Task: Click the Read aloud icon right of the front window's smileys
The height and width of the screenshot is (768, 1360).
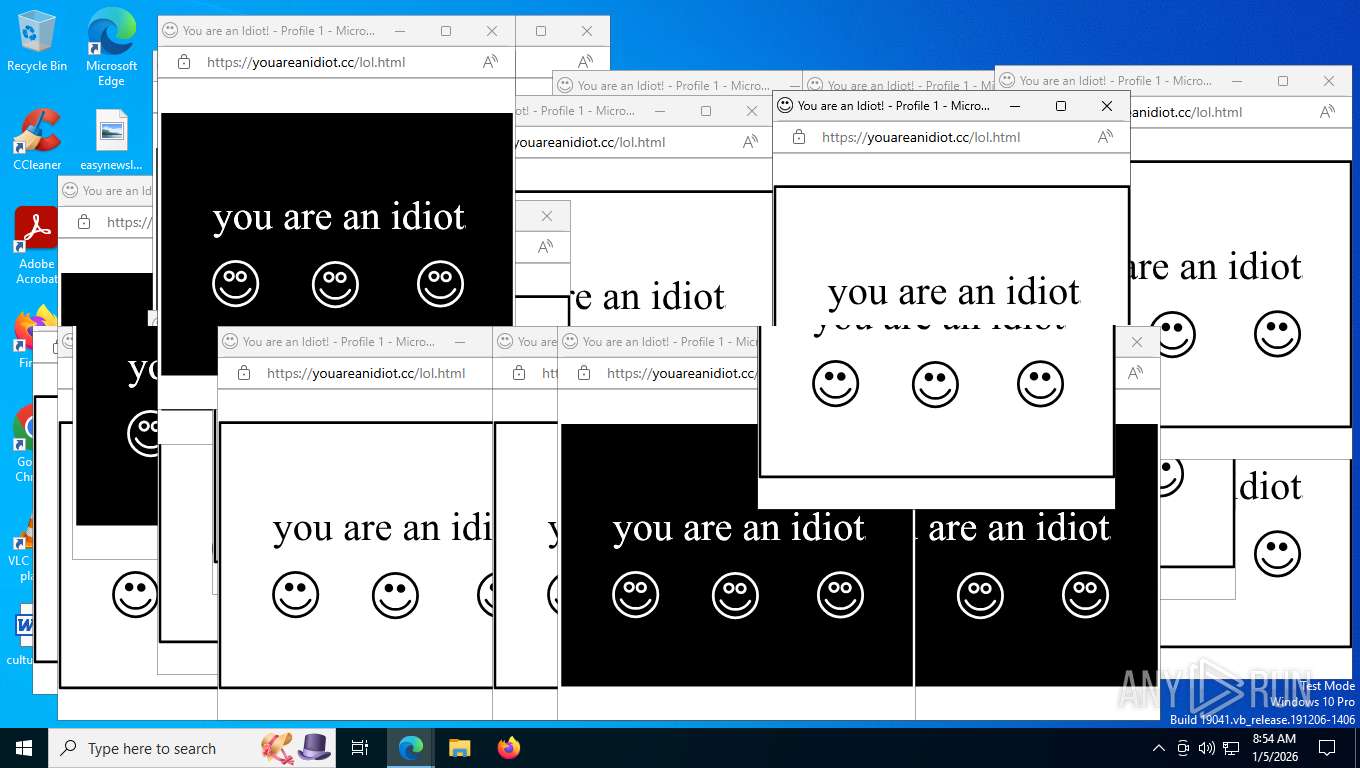Action: [1135, 373]
